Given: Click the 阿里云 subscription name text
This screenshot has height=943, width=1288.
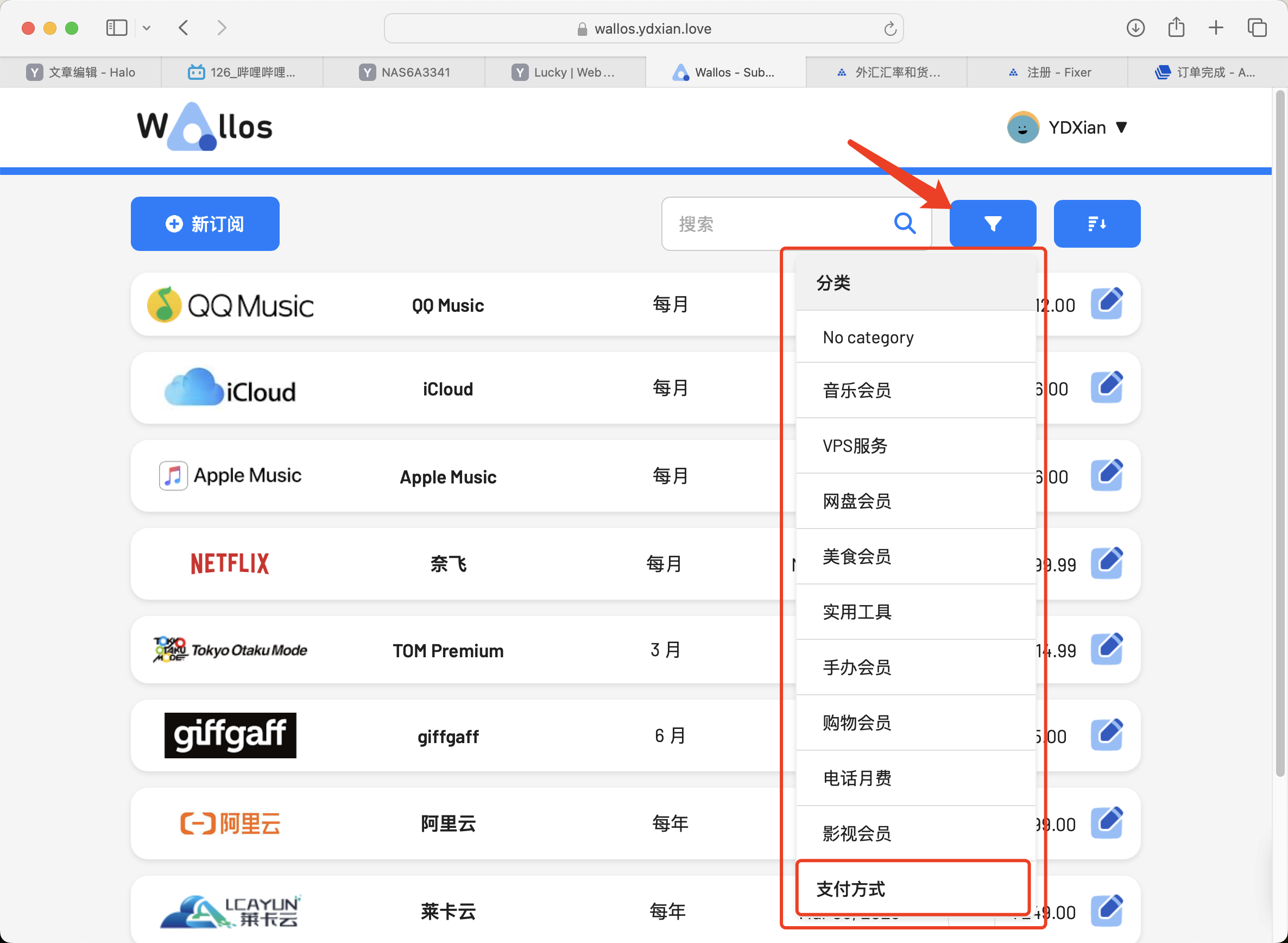Looking at the screenshot, I should click(448, 823).
